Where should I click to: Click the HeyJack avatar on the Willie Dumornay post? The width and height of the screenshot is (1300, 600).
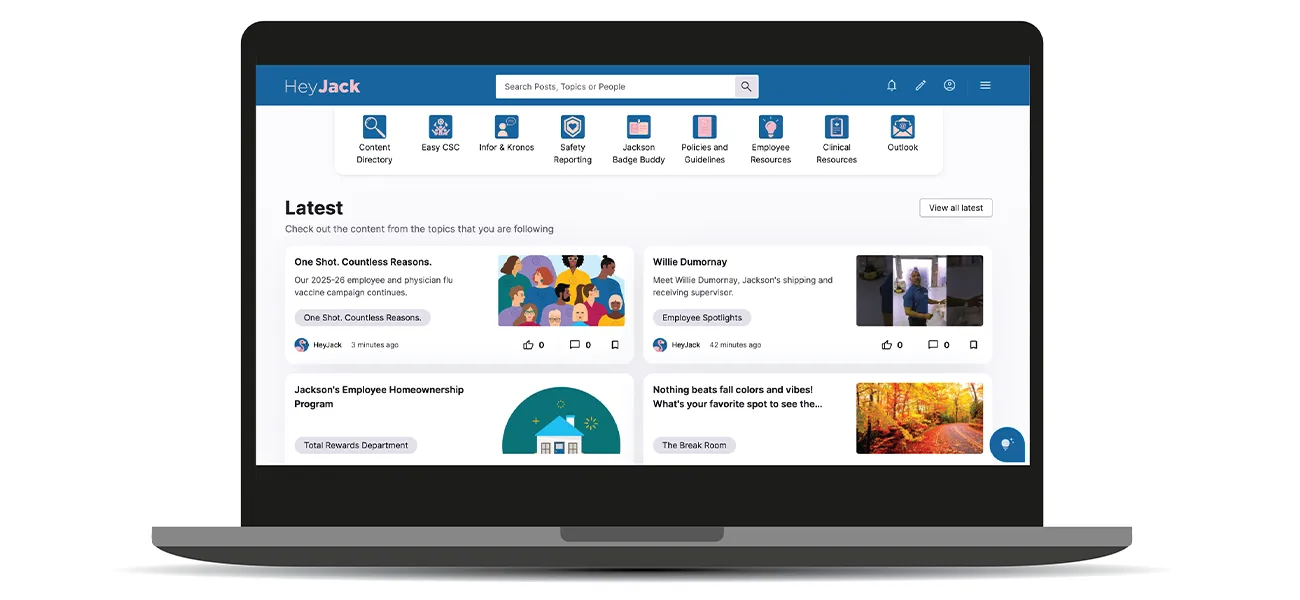[x=660, y=345]
